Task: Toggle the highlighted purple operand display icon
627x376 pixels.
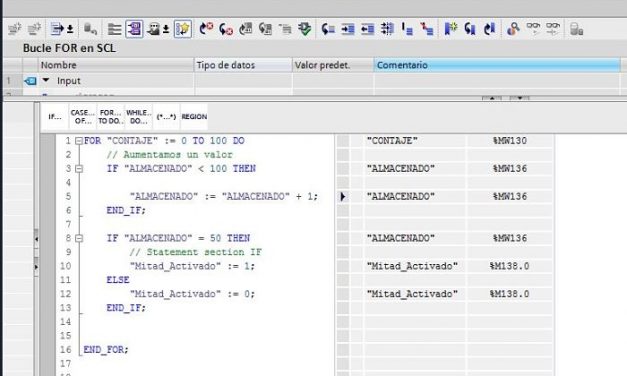Action: tap(134, 29)
